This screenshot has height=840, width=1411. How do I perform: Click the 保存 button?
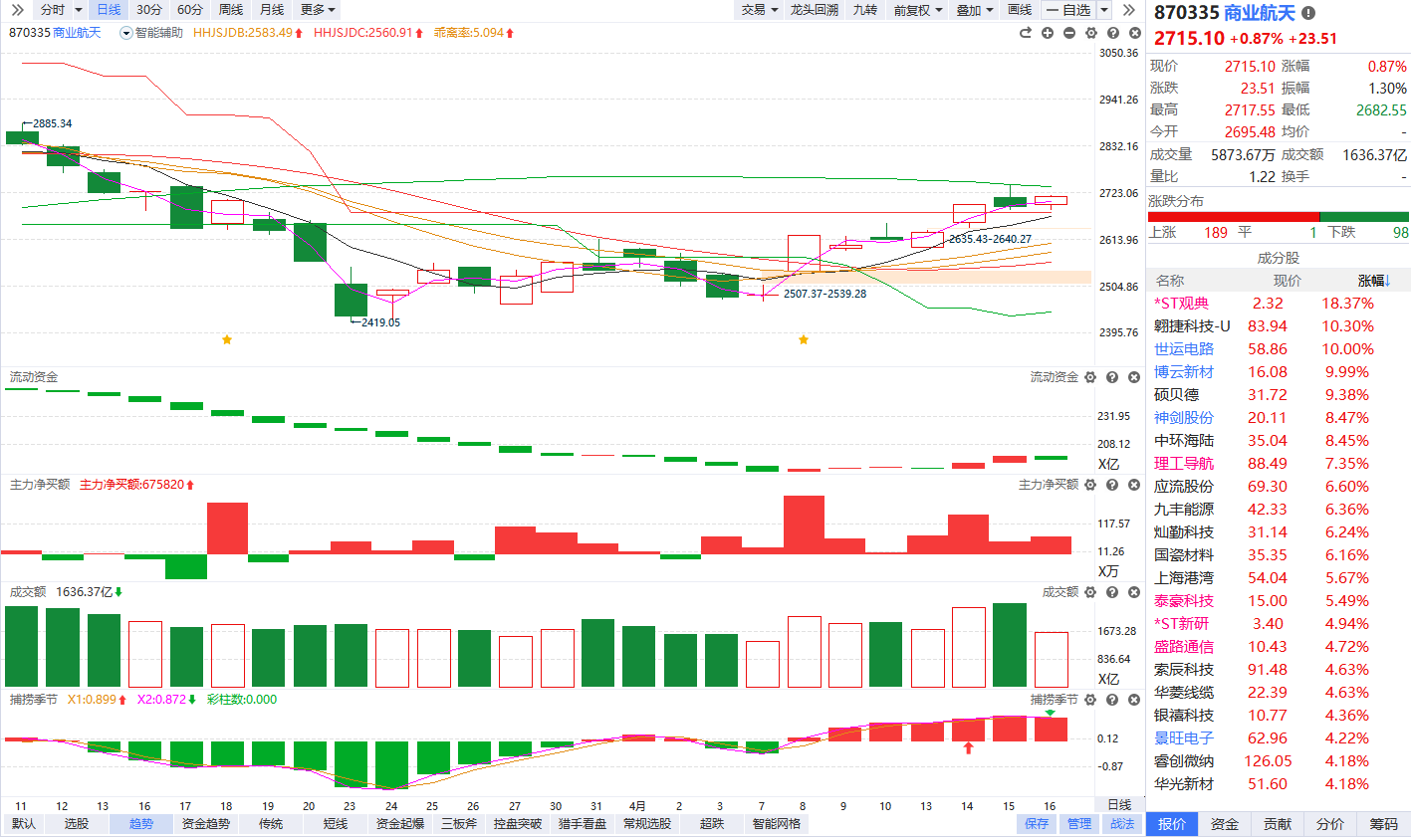click(x=1037, y=824)
